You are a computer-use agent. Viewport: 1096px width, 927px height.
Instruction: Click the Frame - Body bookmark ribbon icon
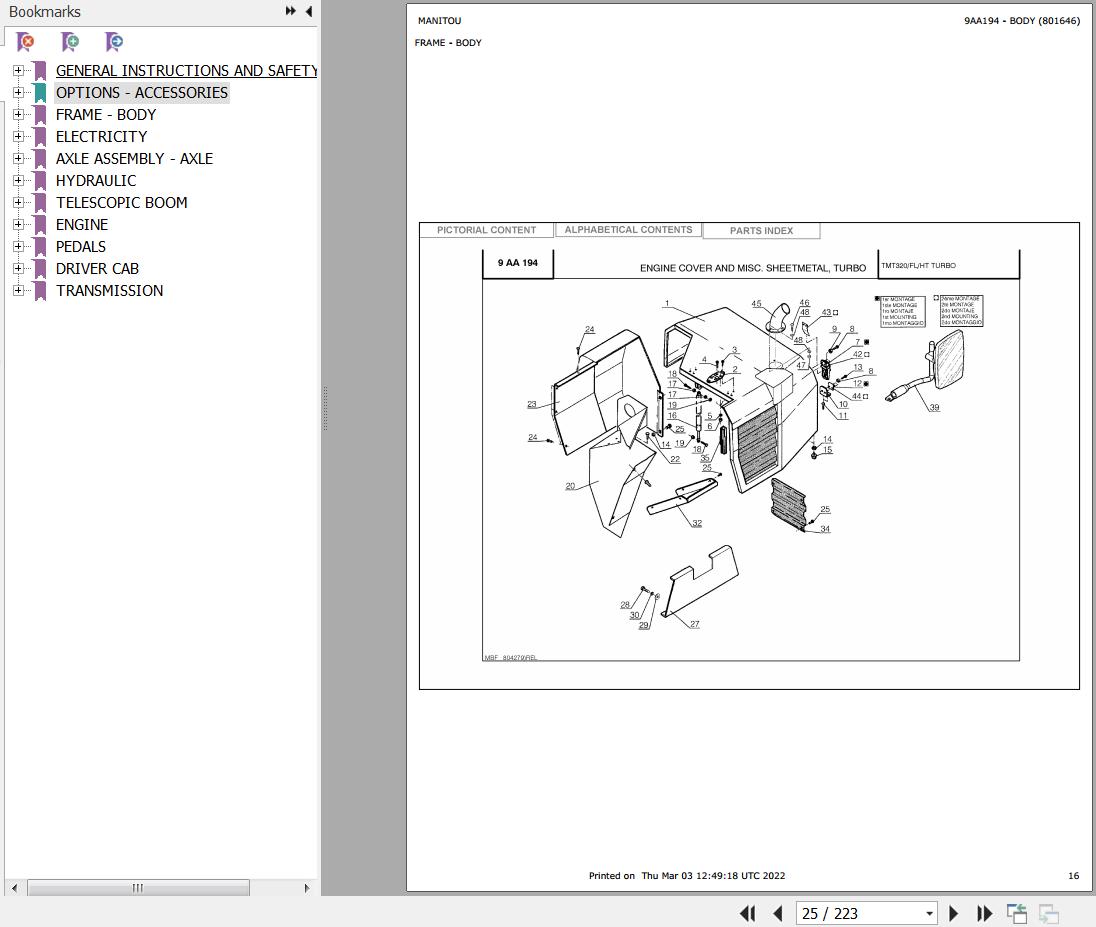point(41,115)
